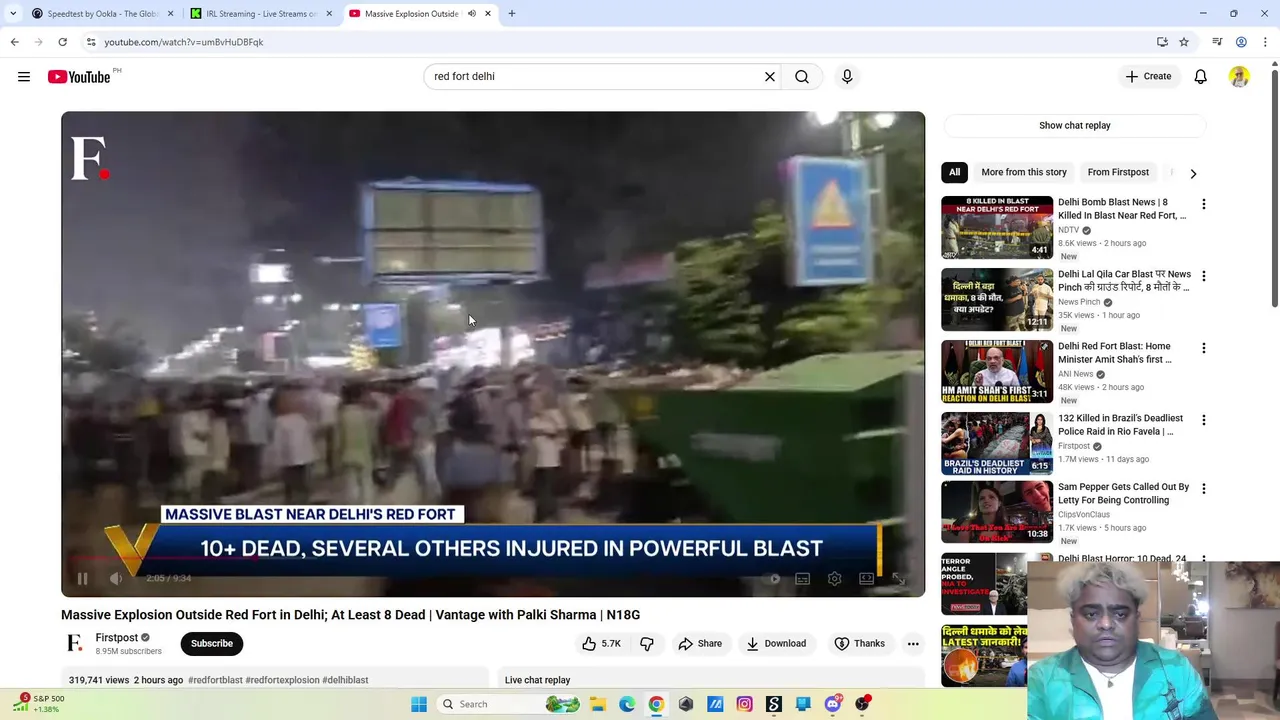Open options menu for the NDTV Delhi Bomb Blast video
The height and width of the screenshot is (720, 1280).
[x=1204, y=204]
